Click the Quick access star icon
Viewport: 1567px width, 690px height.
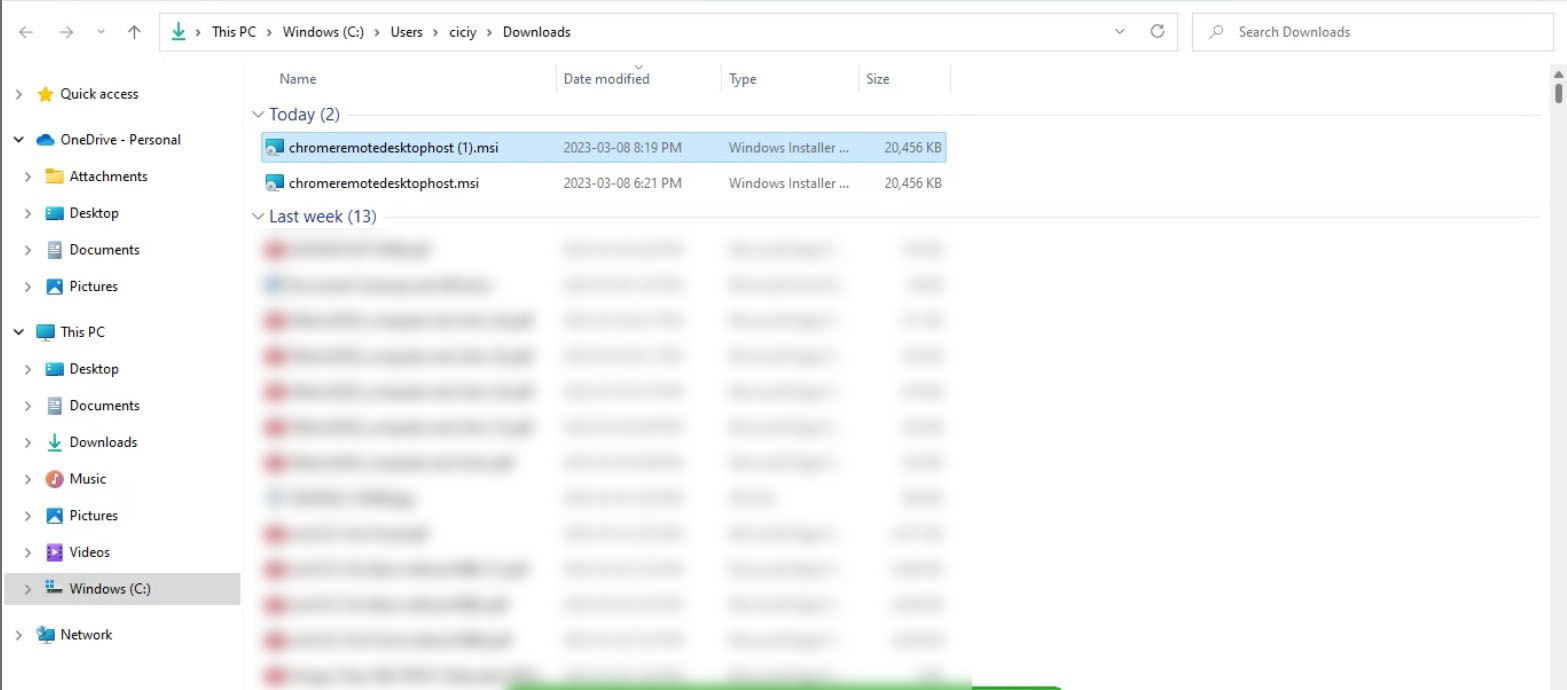coord(45,94)
